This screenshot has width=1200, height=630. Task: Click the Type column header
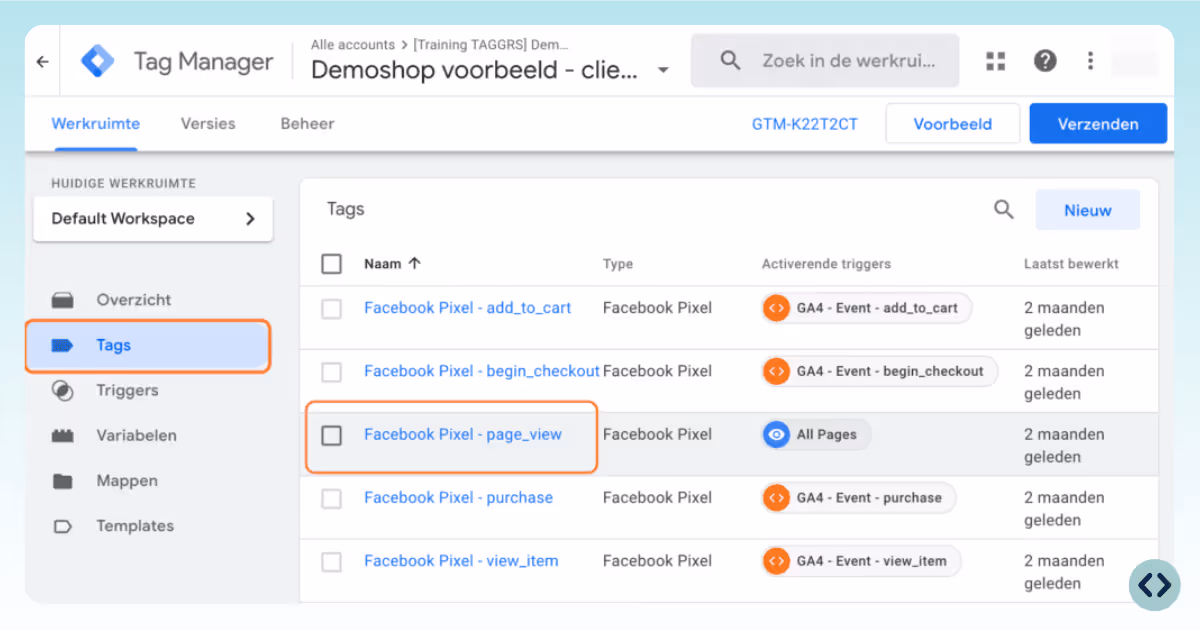618,264
